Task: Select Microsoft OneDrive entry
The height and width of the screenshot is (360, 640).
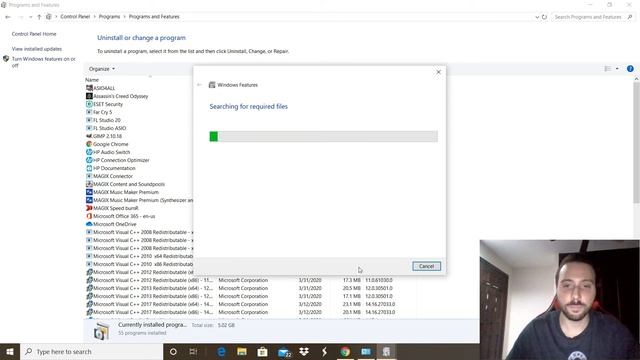Action: point(114,224)
